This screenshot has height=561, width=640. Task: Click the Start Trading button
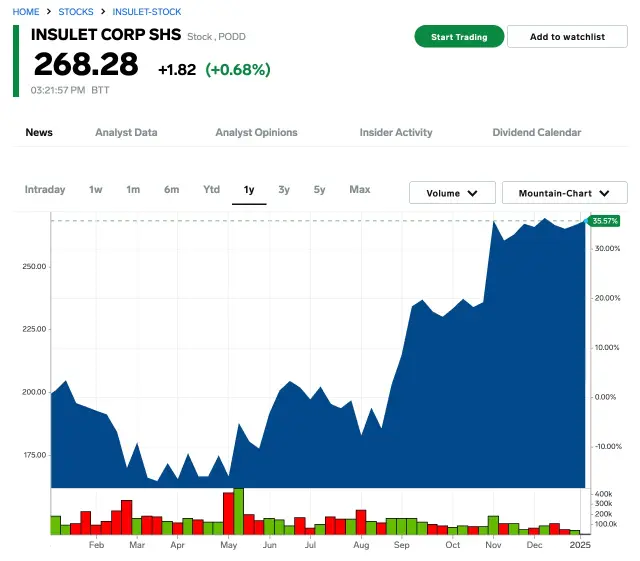pos(459,37)
